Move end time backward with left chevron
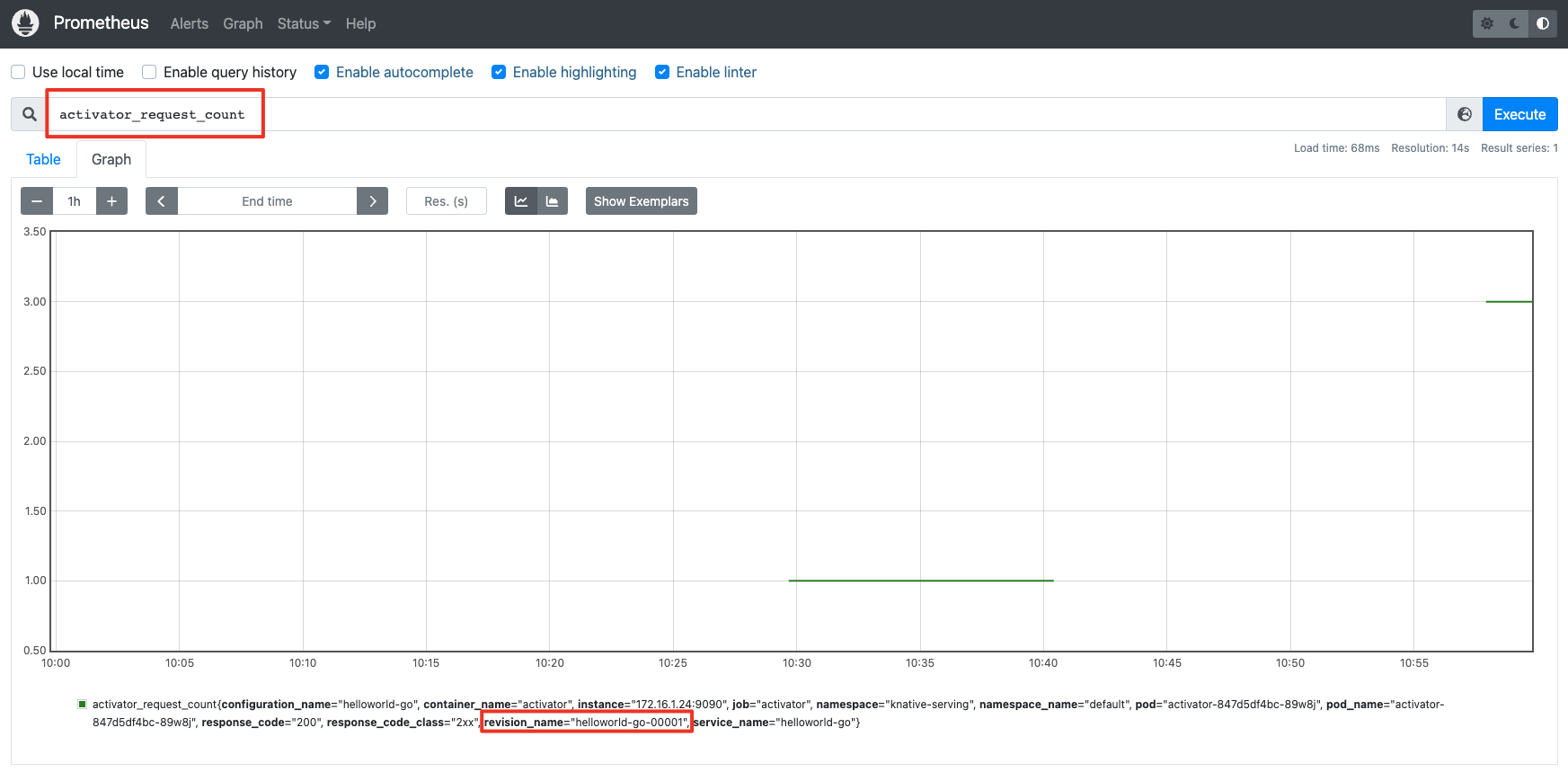This screenshot has width=1568, height=772. tap(162, 201)
